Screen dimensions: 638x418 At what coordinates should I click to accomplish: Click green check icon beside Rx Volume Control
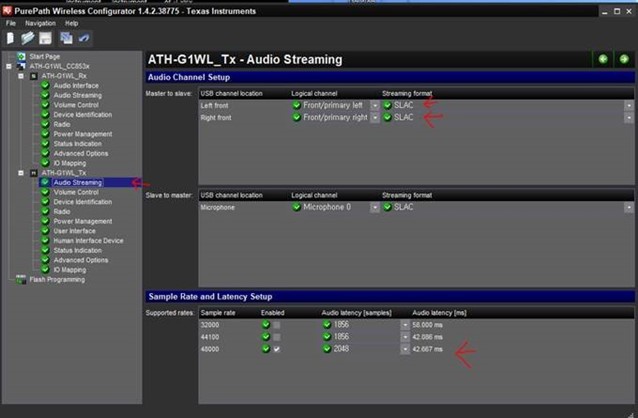tap(45, 105)
